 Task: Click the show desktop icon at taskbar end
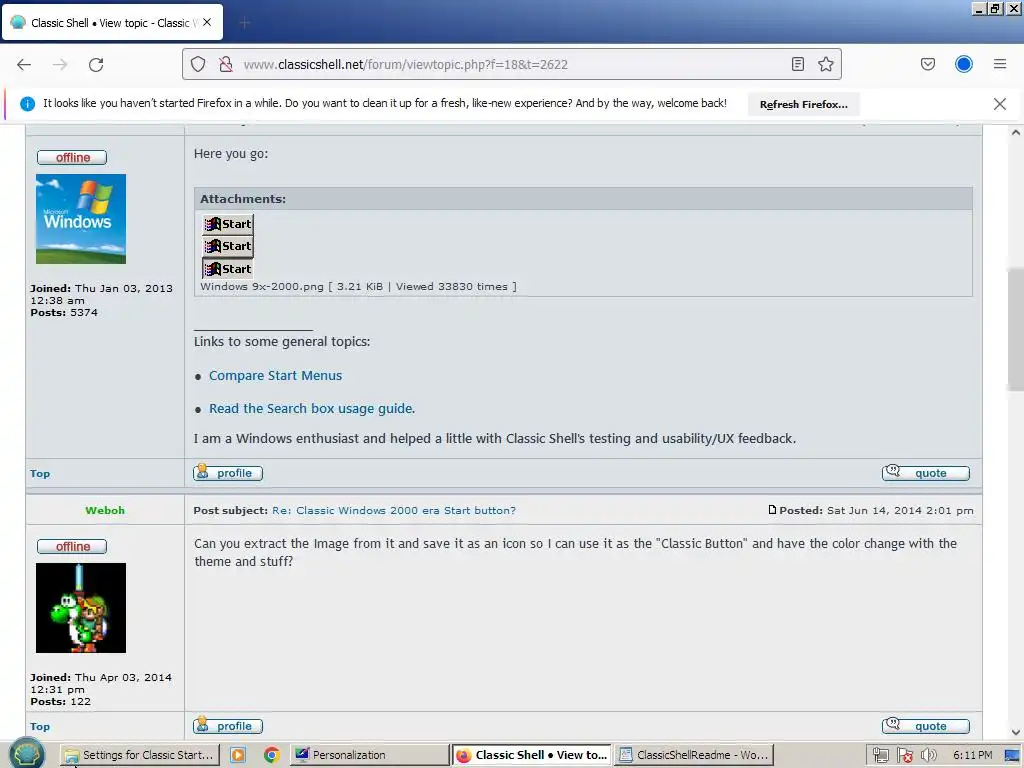click(1013, 755)
